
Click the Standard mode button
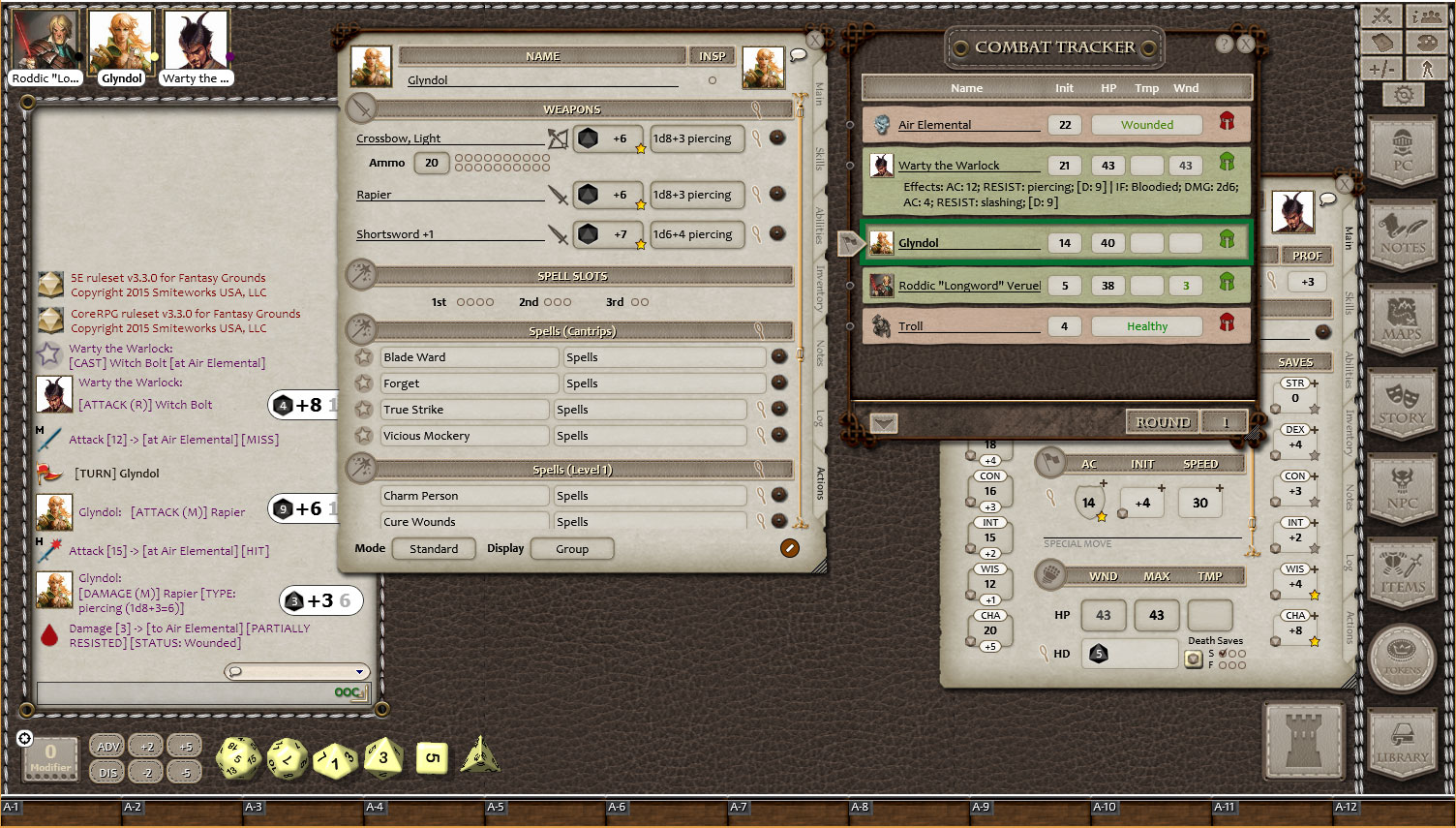(x=434, y=548)
